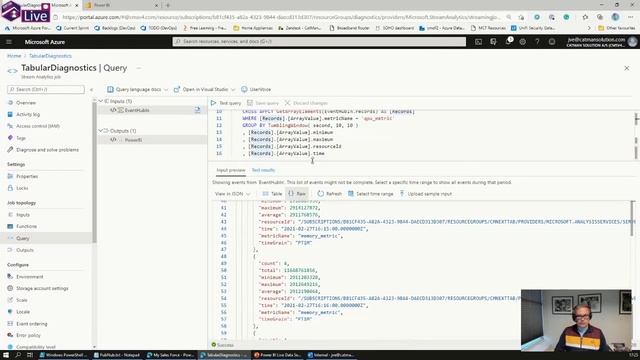Go to the Home breadcrumb link

(x=14, y=56)
